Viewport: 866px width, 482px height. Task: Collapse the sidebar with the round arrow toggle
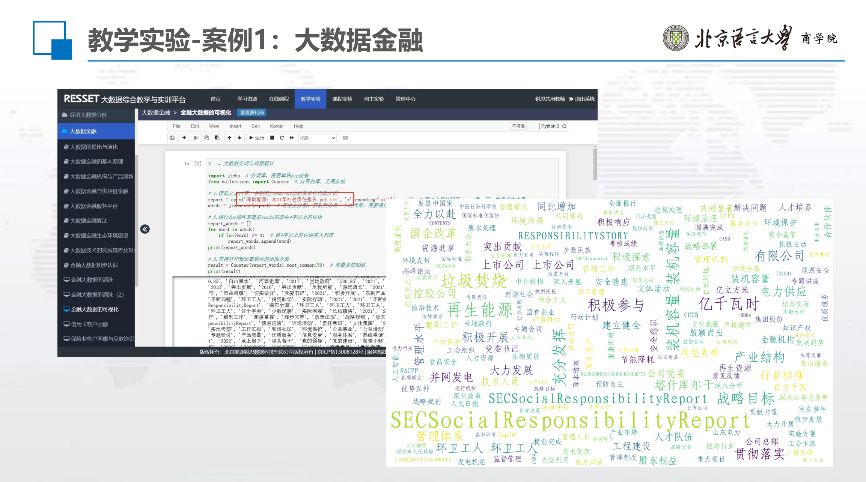[x=144, y=228]
